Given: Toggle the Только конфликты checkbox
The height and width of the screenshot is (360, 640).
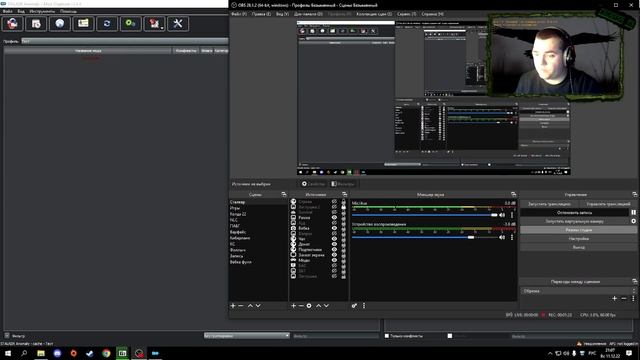Looking at the screenshot, I should tap(387, 336).
